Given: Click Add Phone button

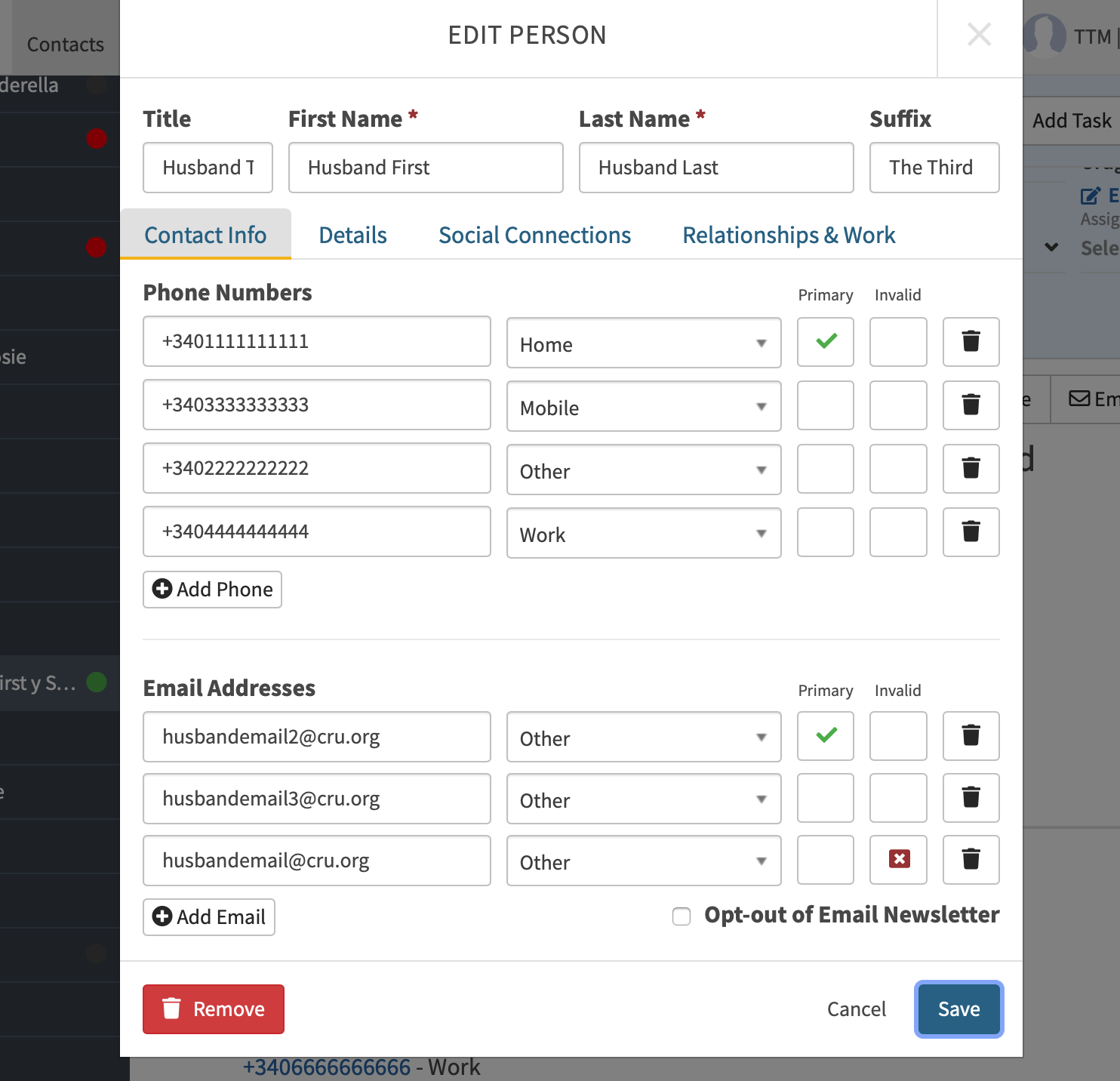Looking at the screenshot, I should point(212,590).
